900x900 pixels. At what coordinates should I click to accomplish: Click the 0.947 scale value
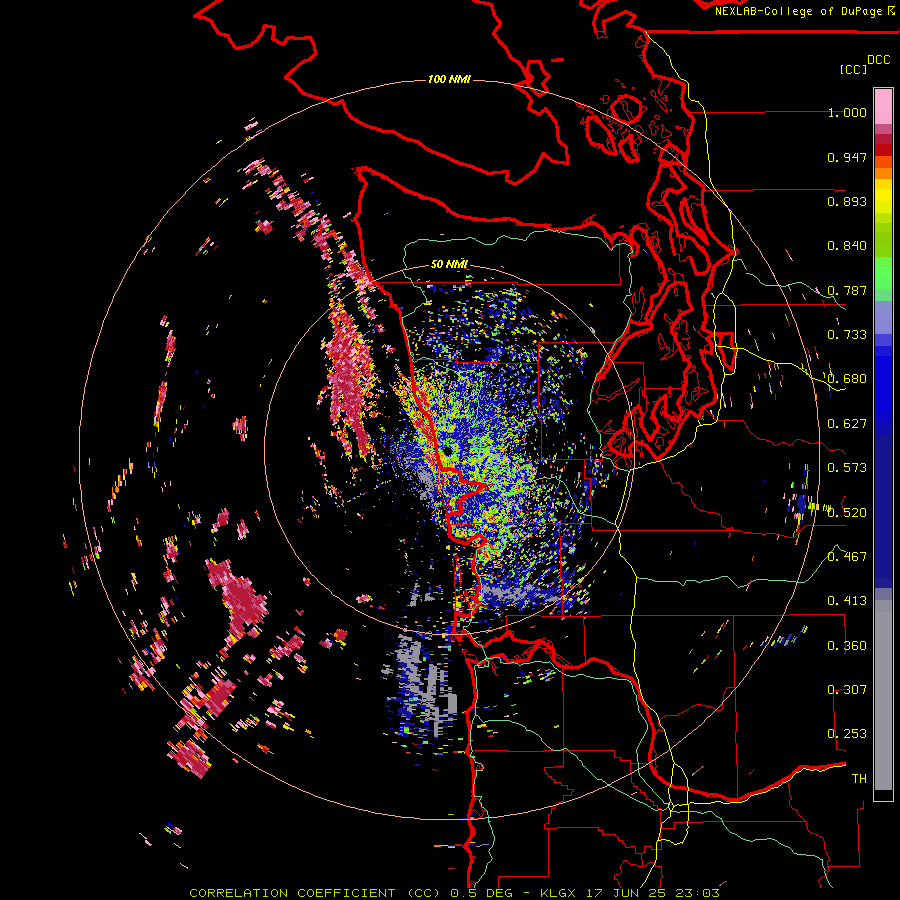(847, 157)
